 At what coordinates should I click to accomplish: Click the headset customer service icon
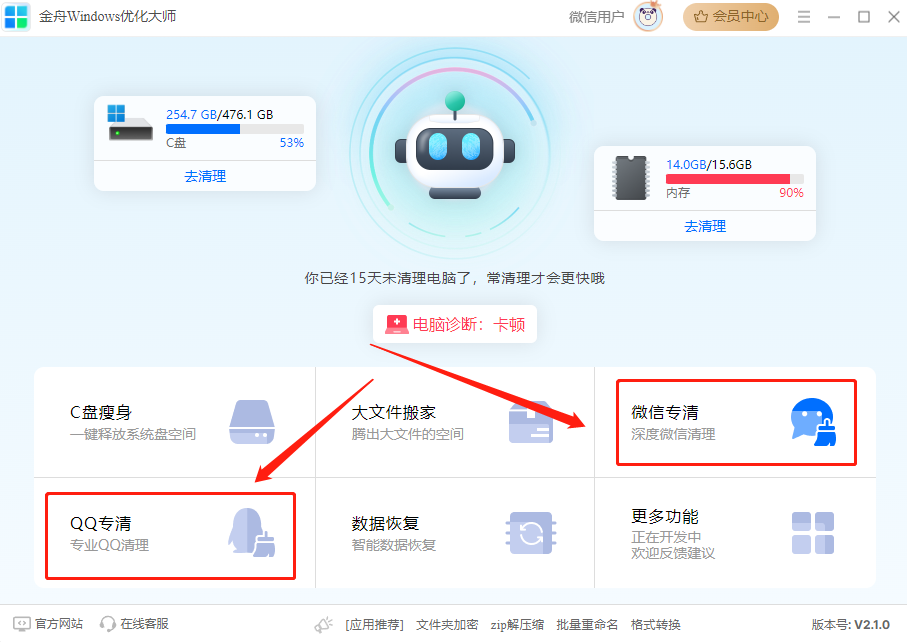[x=108, y=624]
